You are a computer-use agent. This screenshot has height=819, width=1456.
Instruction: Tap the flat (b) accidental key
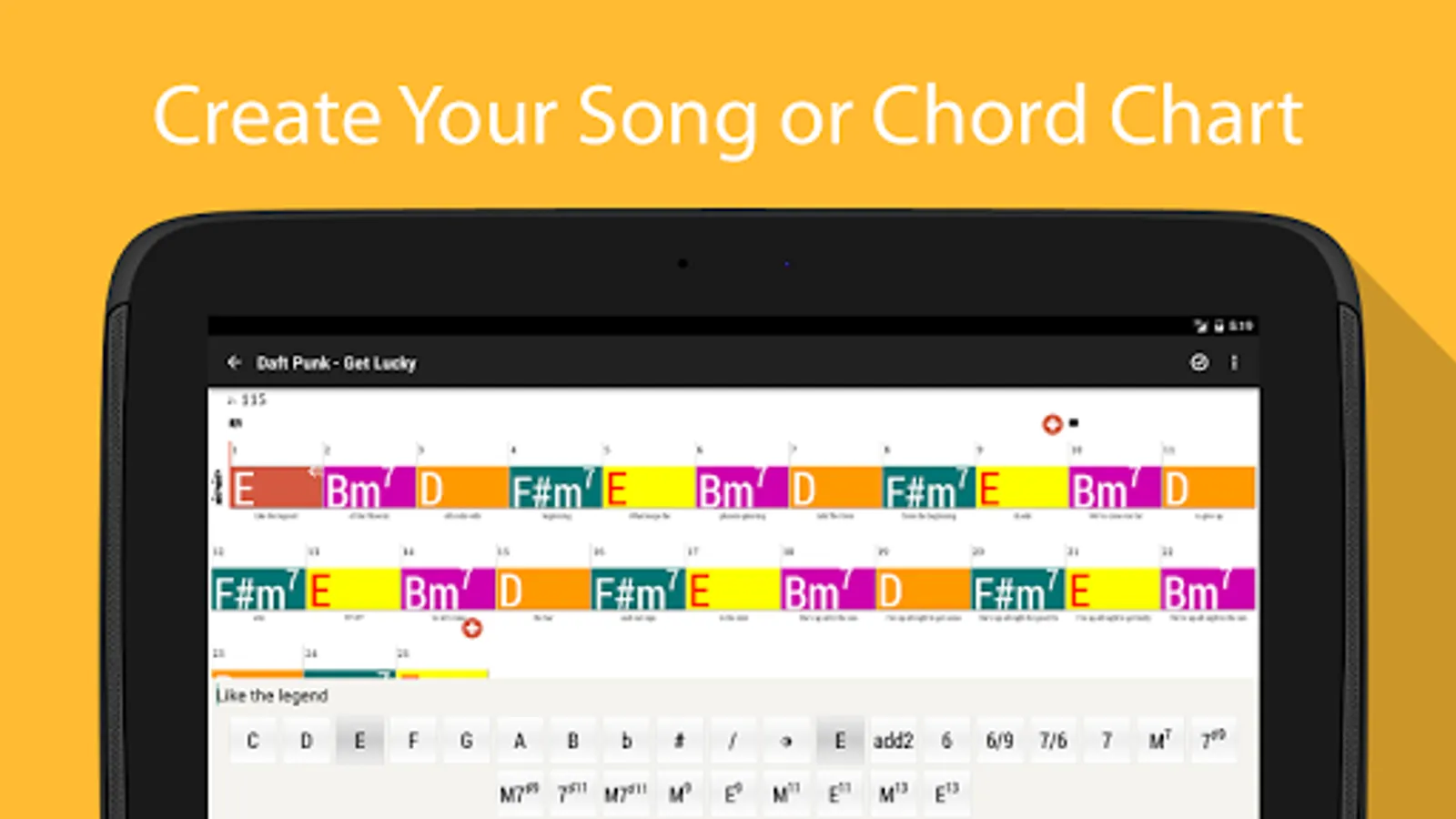point(626,741)
